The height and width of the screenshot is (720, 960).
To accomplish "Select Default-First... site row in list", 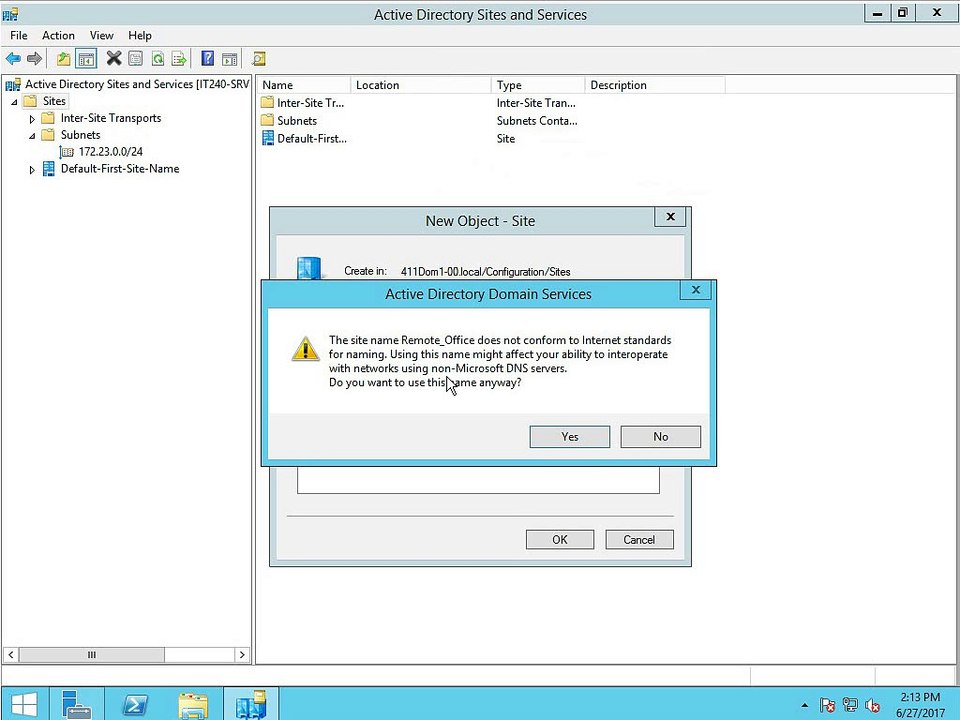I will click(312, 138).
